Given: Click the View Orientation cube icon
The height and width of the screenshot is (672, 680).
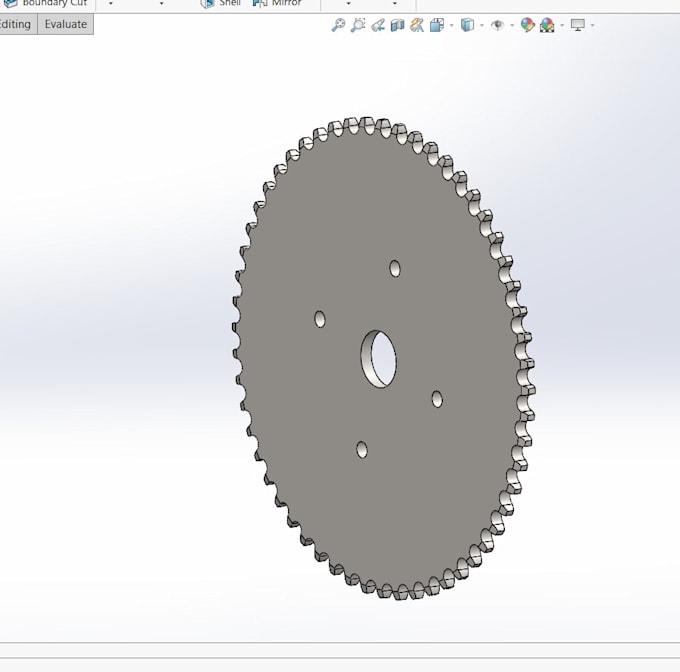Looking at the screenshot, I should [437, 25].
